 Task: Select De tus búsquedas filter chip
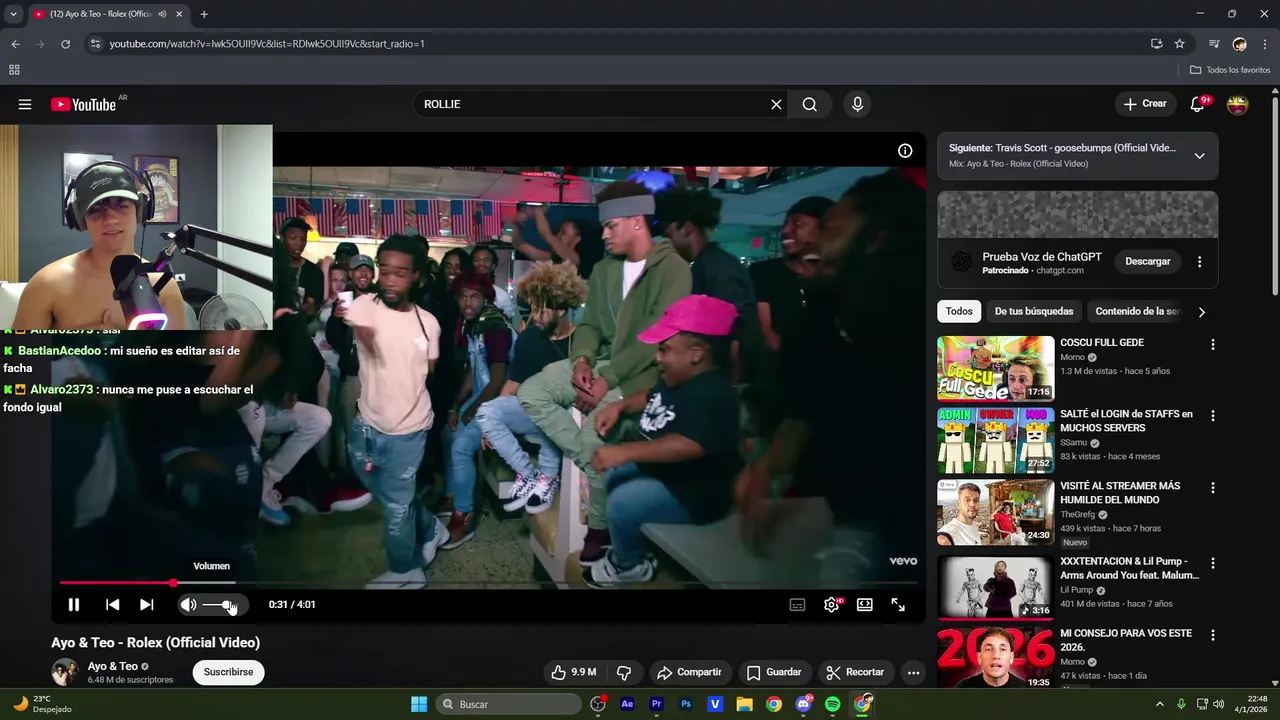tap(1034, 311)
